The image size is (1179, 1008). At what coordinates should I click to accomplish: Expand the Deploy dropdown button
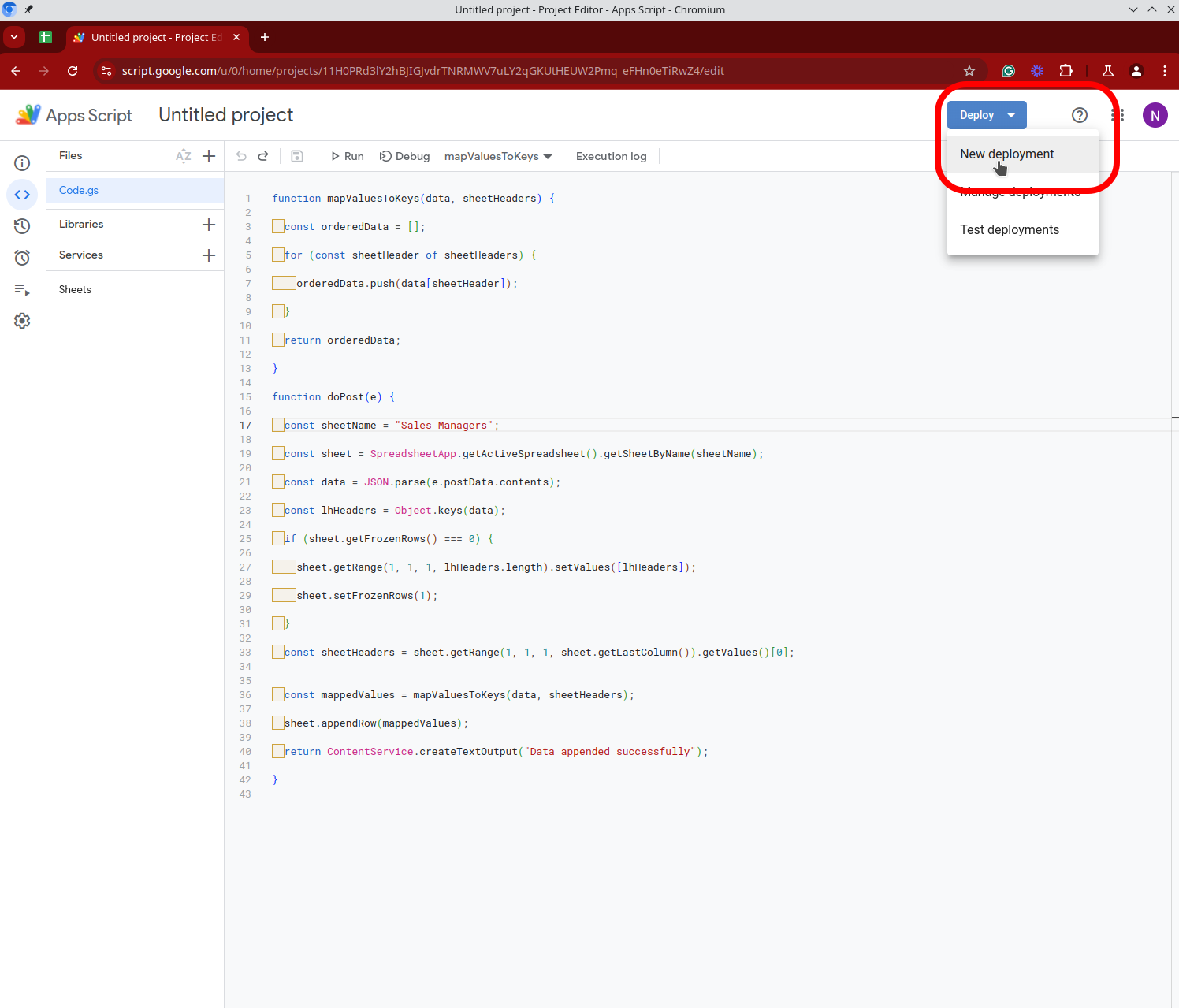pos(987,115)
